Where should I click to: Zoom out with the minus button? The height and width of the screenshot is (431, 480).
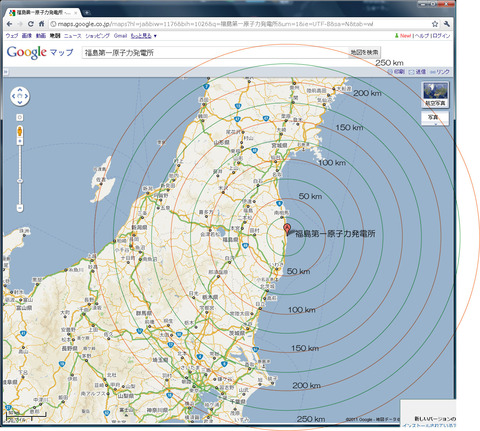tap(20, 208)
